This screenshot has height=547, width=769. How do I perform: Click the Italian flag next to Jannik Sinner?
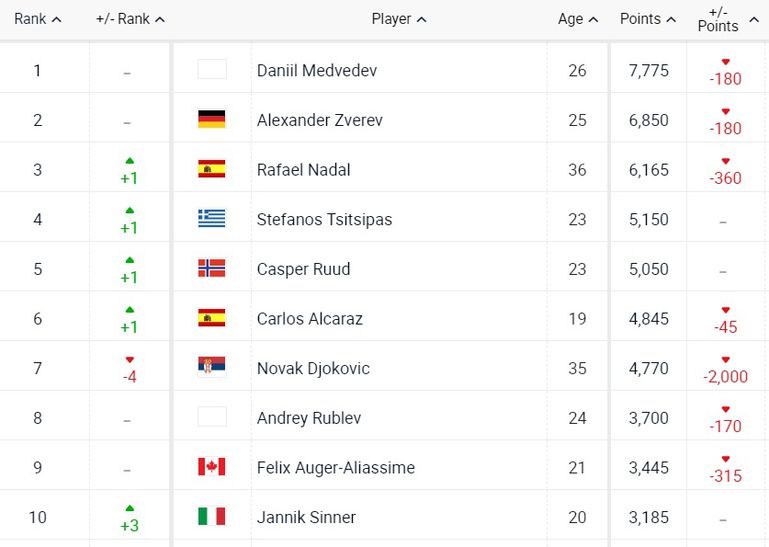click(x=211, y=517)
